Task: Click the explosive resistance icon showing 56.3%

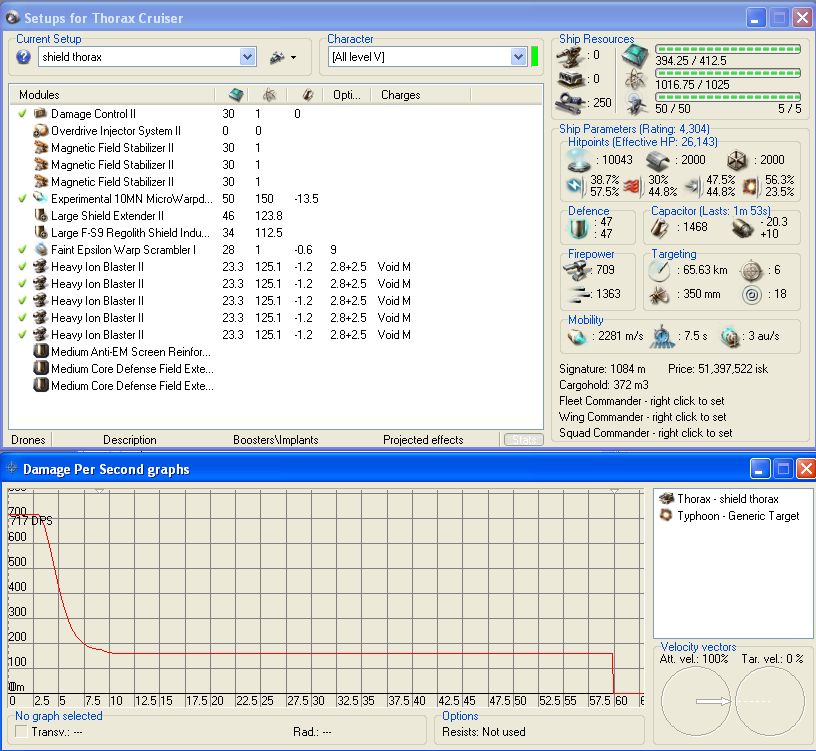Action: pyautogui.click(x=750, y=186)
